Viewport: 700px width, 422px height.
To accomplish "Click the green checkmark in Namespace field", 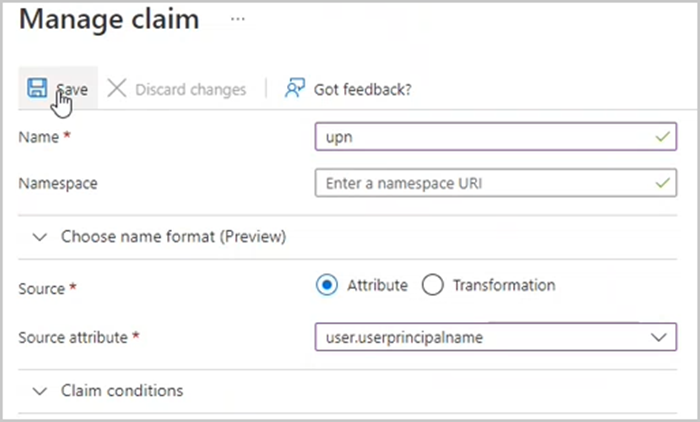I will [658, 183].
